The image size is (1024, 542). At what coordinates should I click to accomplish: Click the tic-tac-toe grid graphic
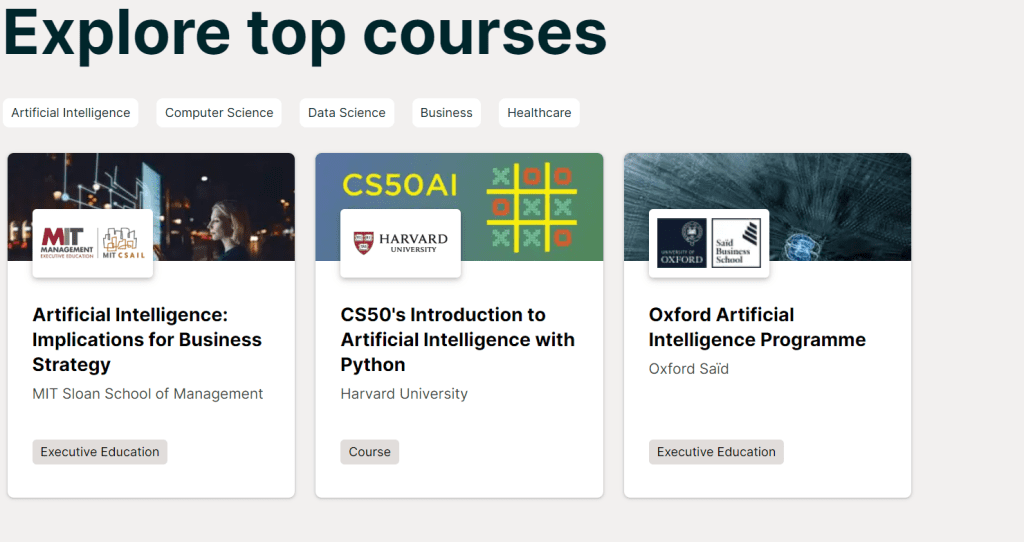[530, 207]
